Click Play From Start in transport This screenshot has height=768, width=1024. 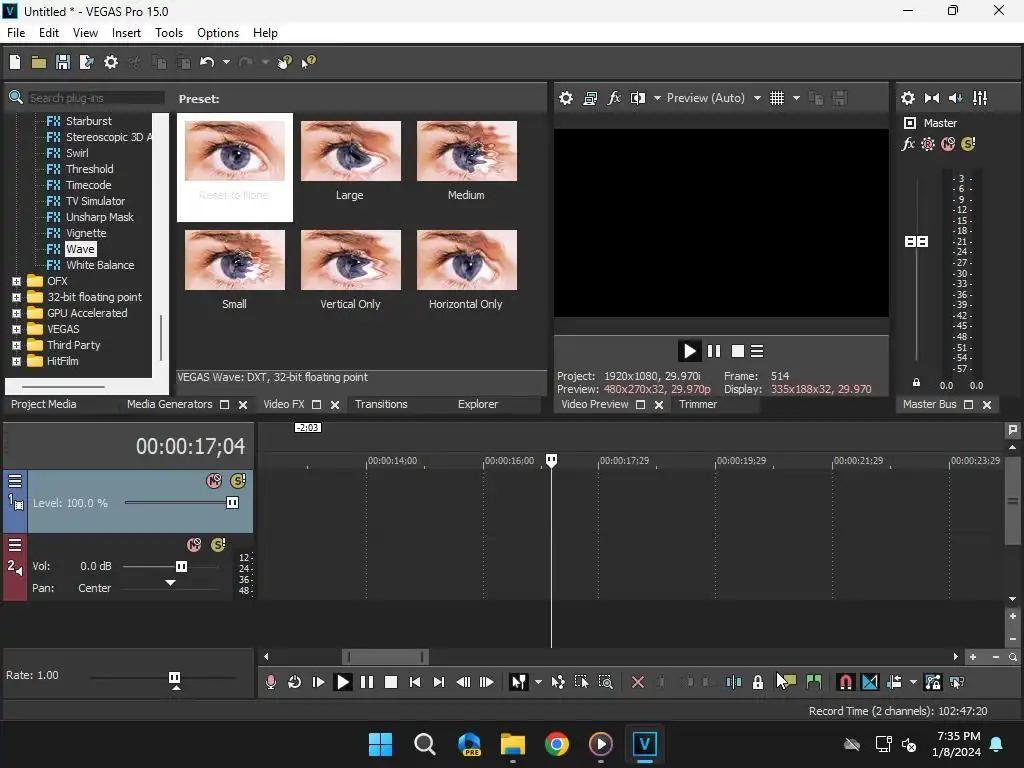(319, 682)
